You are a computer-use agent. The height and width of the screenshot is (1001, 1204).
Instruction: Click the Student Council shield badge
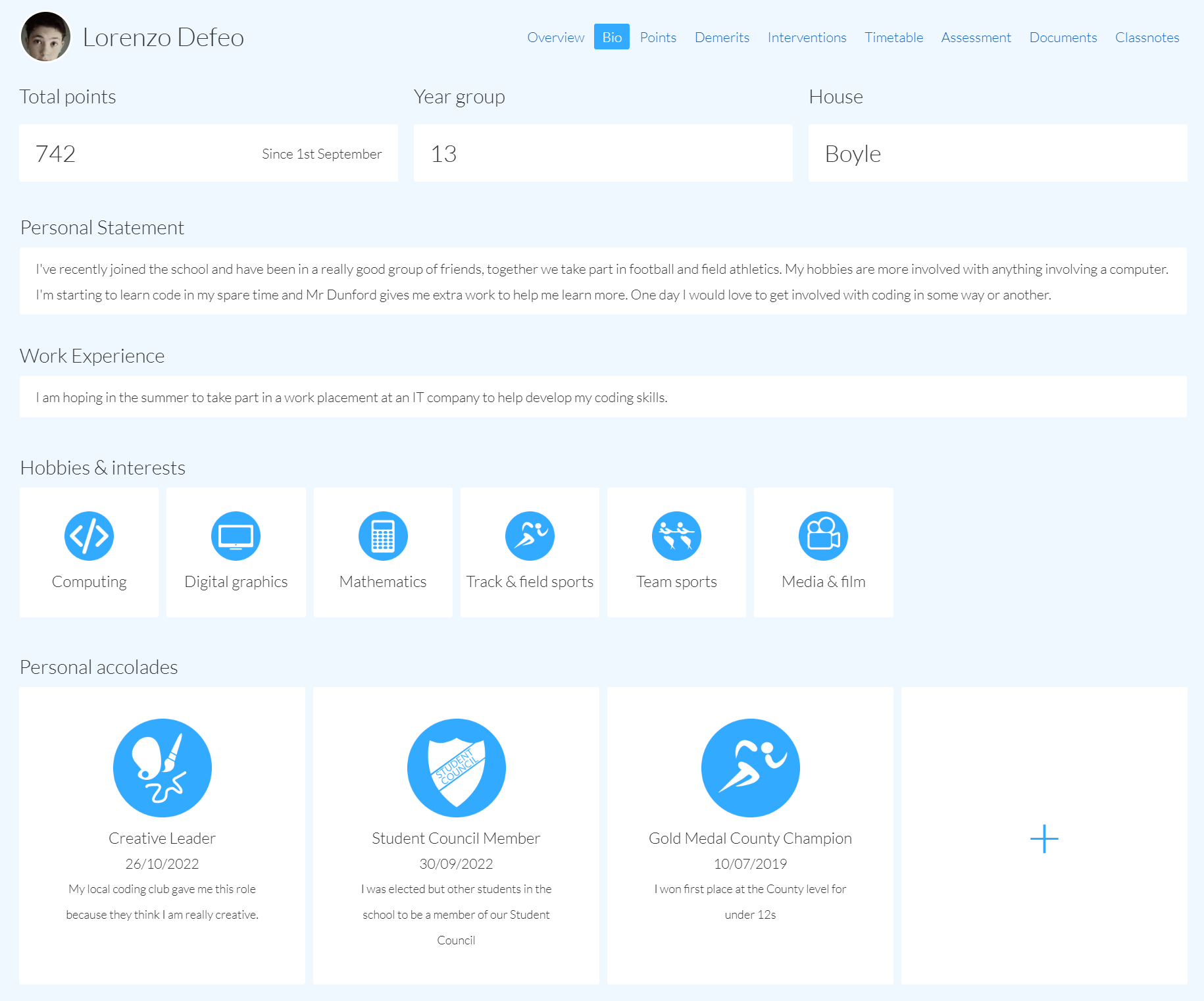(456, 767)
